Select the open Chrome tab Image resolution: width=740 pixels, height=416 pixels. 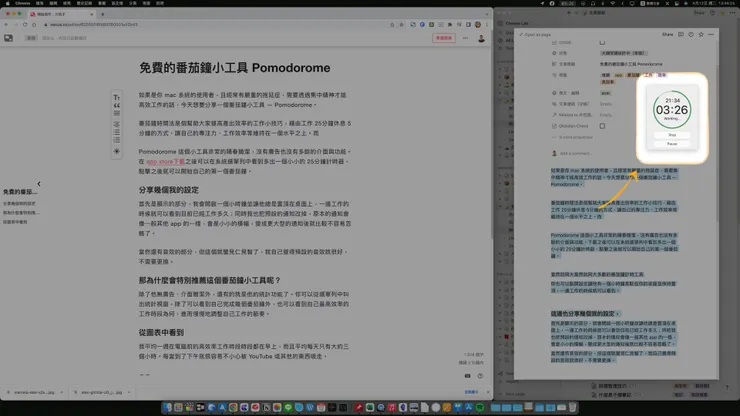click(61, 14)
